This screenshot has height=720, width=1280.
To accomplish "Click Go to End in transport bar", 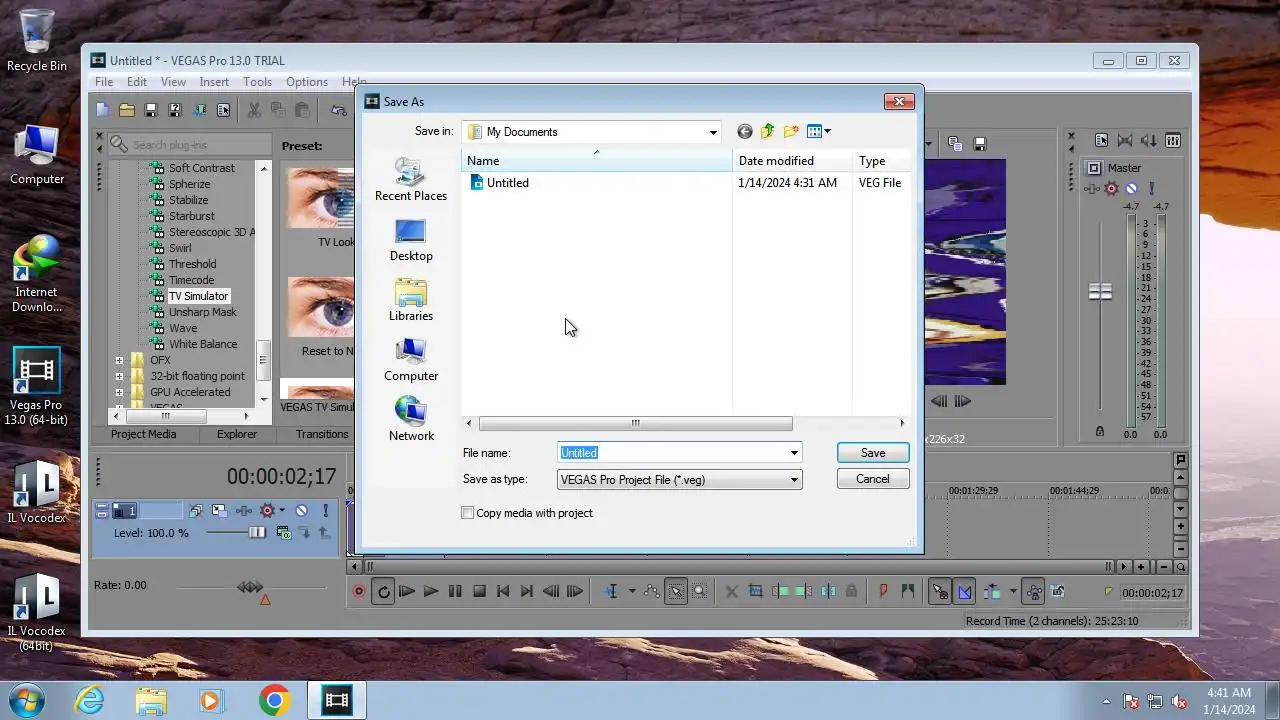I will click(527, 592).
